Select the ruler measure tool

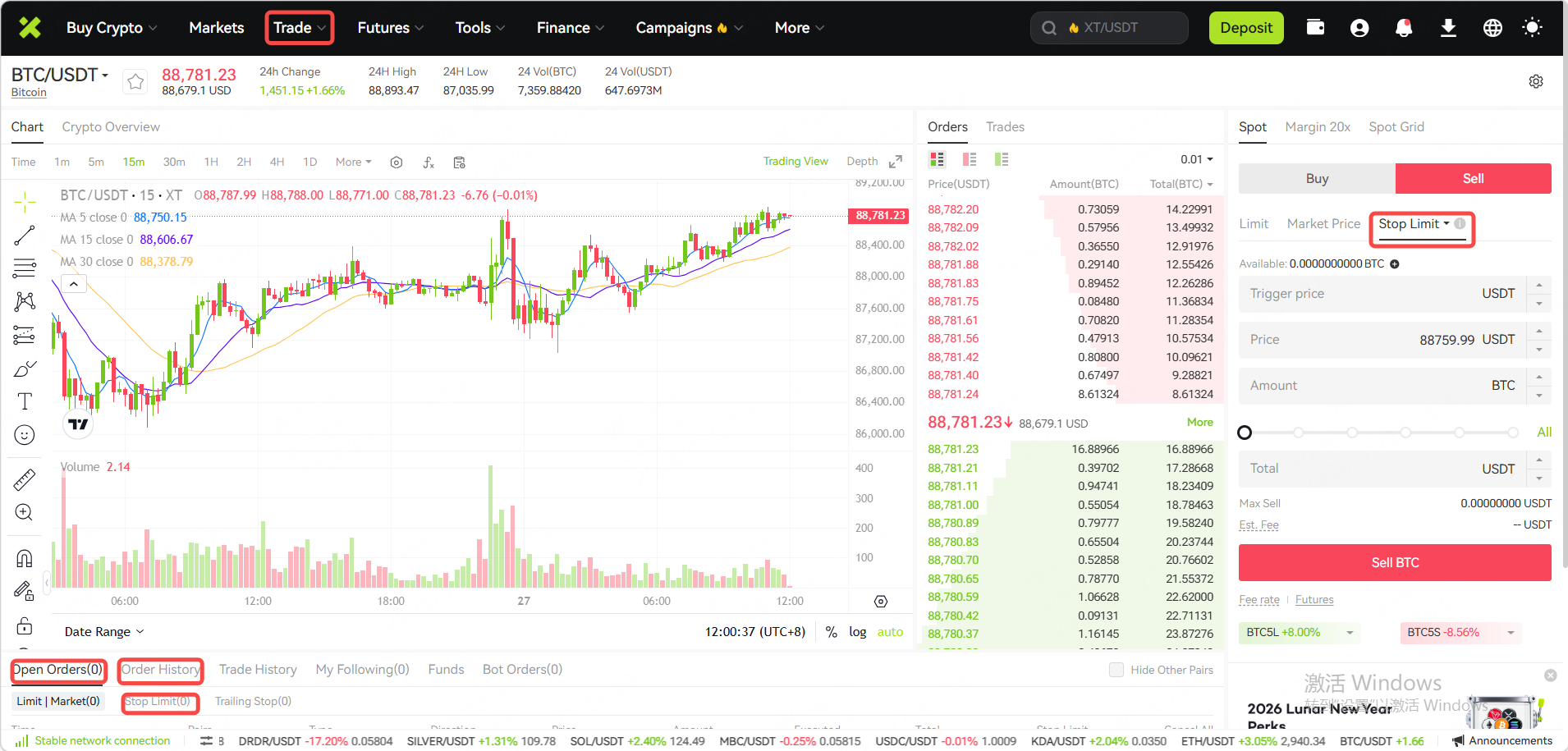(x=25, y=479)
